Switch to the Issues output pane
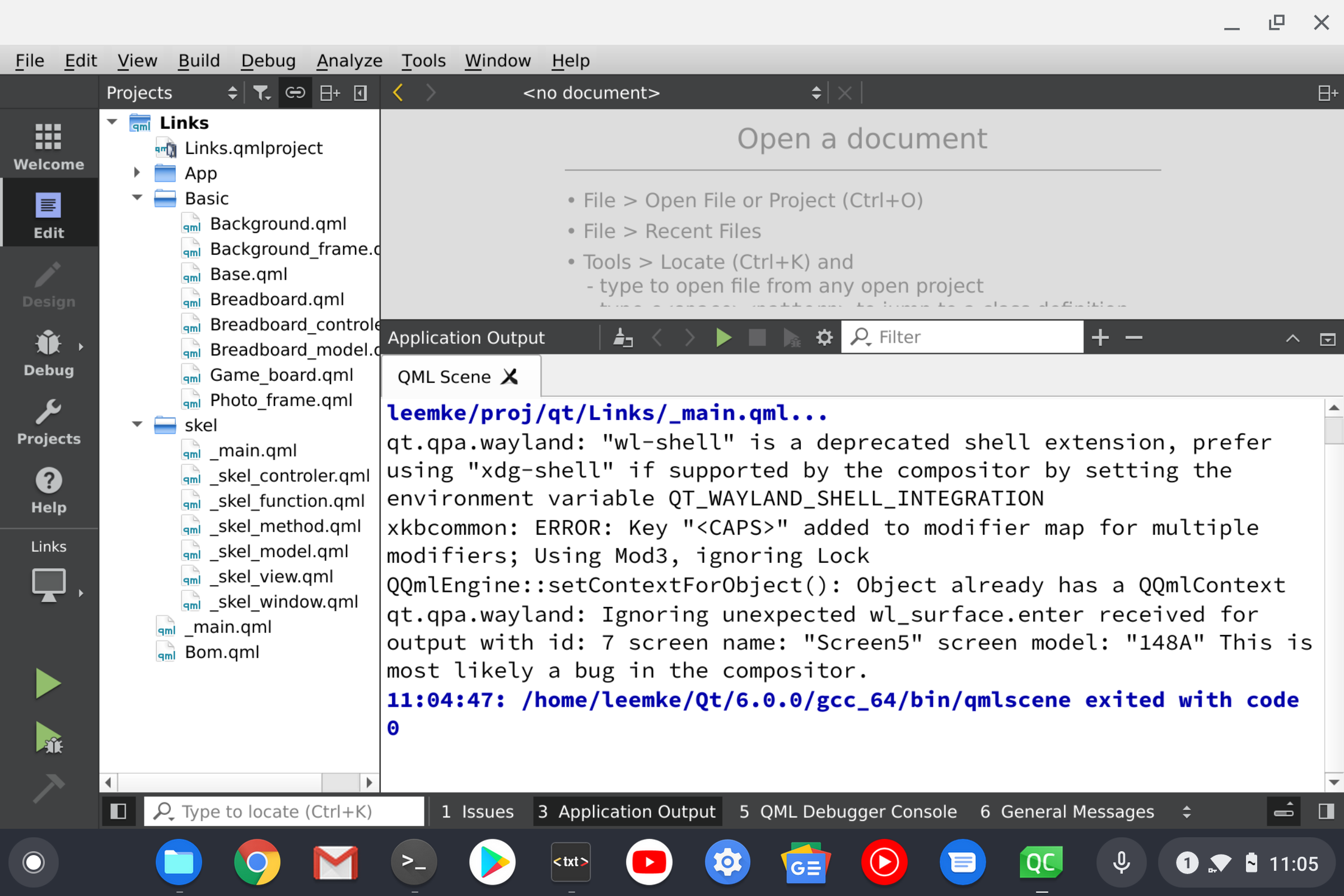This screenshot has width=1344, height=896. click(478, 811)
